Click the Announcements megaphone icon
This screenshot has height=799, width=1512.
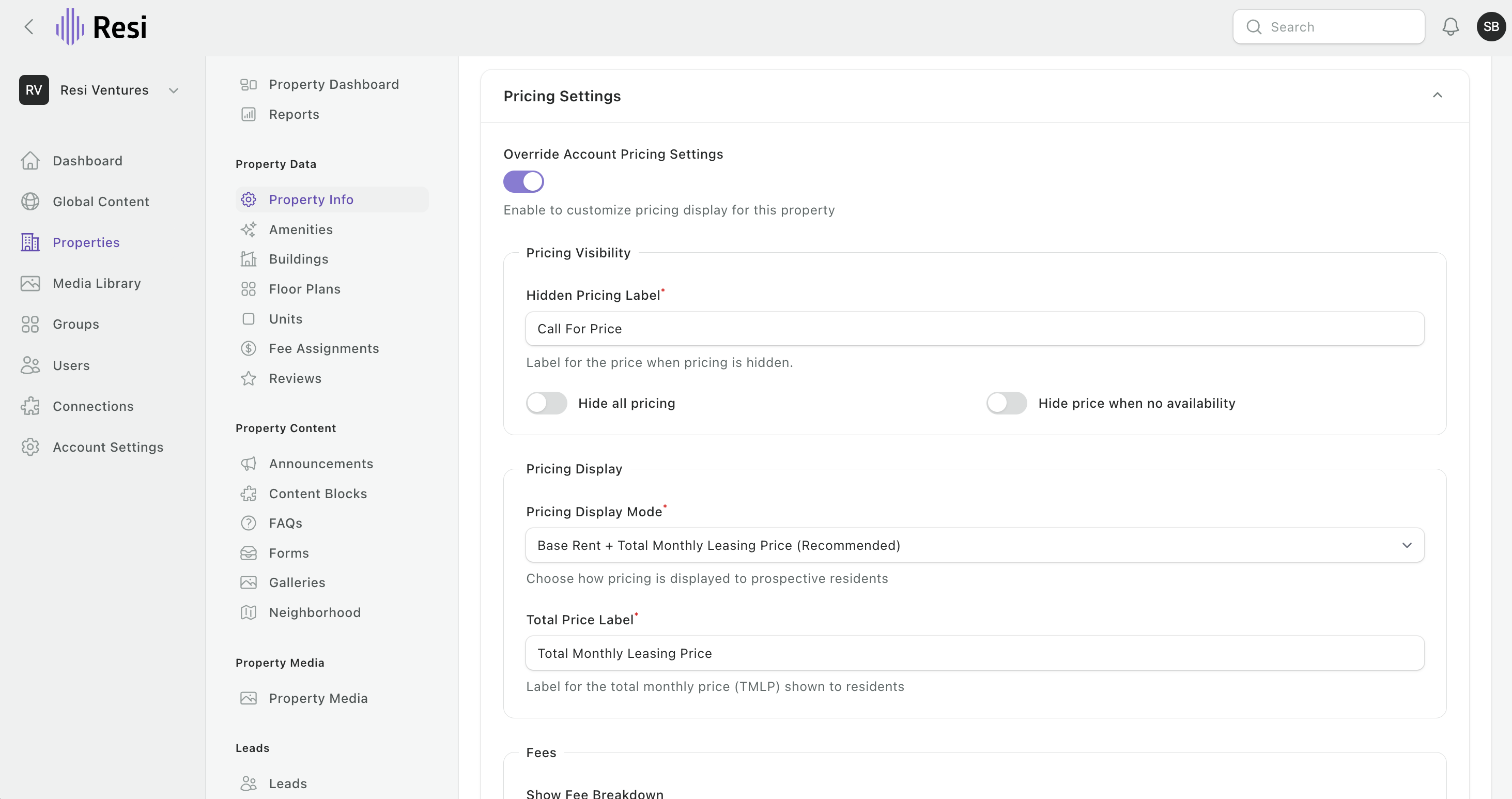point(248,464)
